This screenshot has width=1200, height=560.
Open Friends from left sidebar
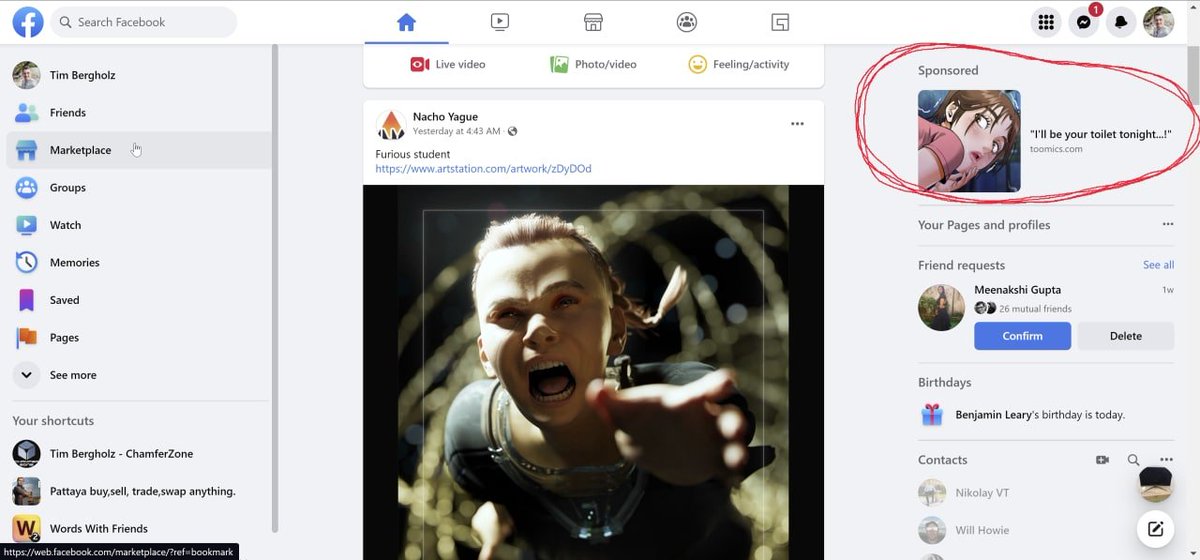138,113
